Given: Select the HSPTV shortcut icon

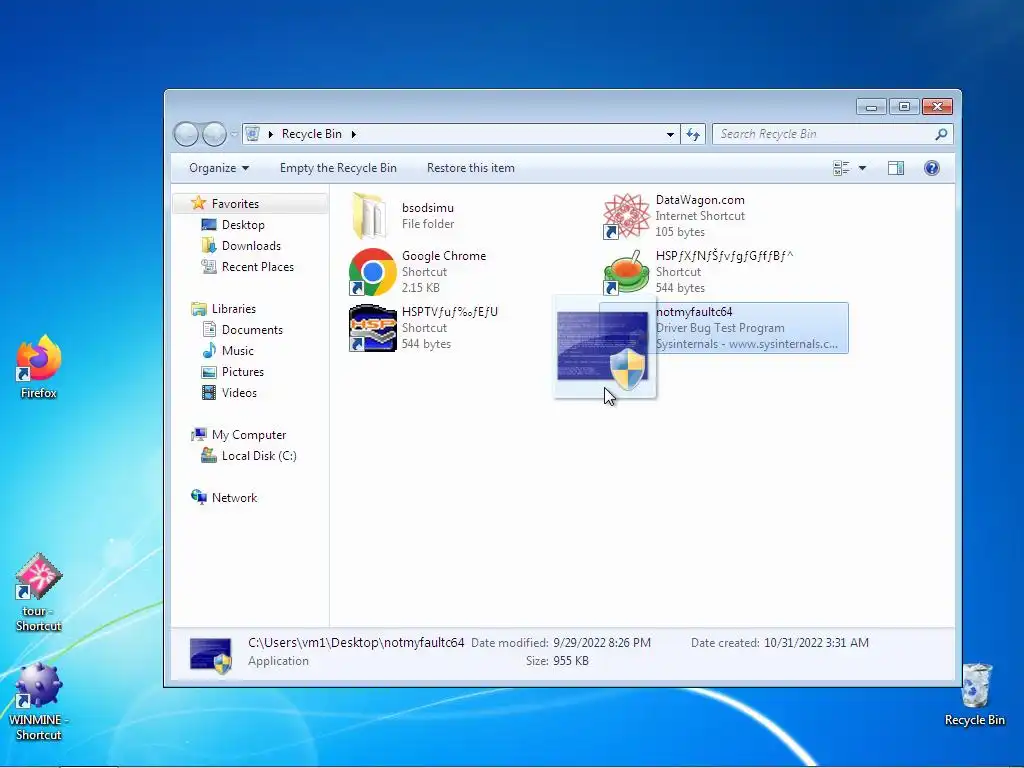Looking at the screenshot, I should click(373, 328).
